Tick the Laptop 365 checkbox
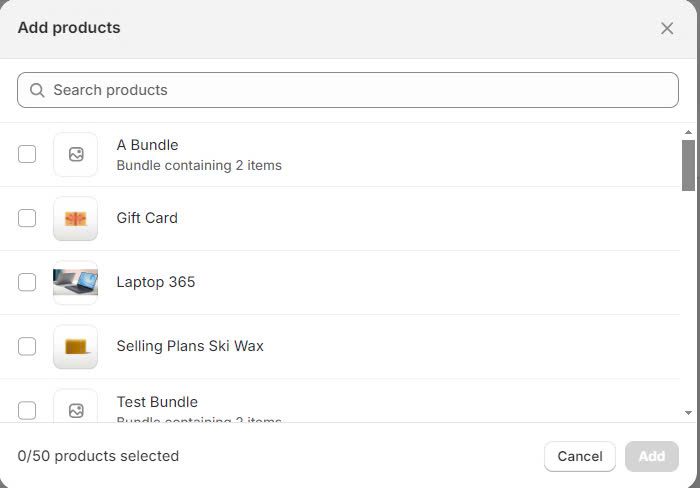 (27, 282)
